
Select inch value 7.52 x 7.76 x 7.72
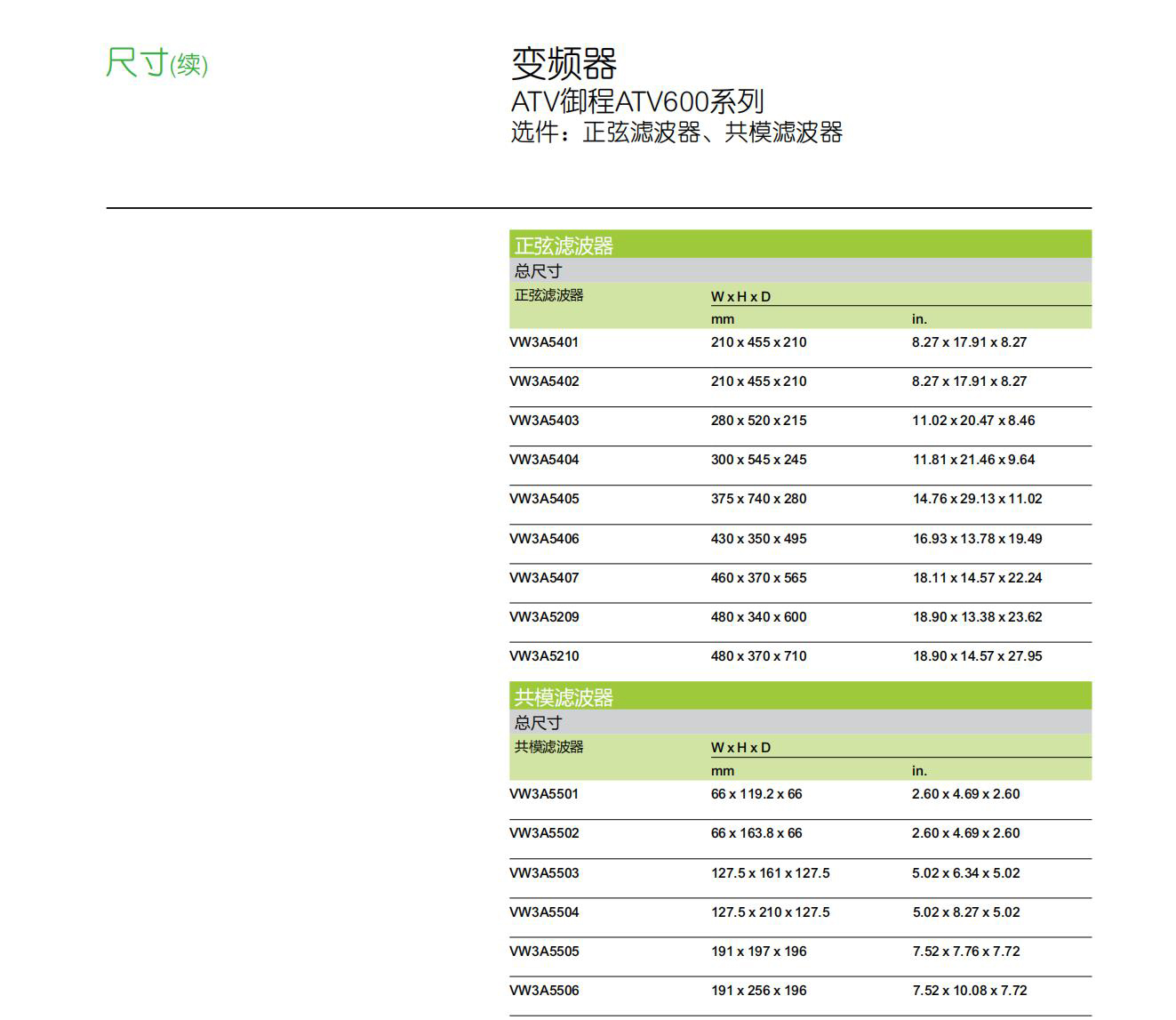click(x=965, y=952)
